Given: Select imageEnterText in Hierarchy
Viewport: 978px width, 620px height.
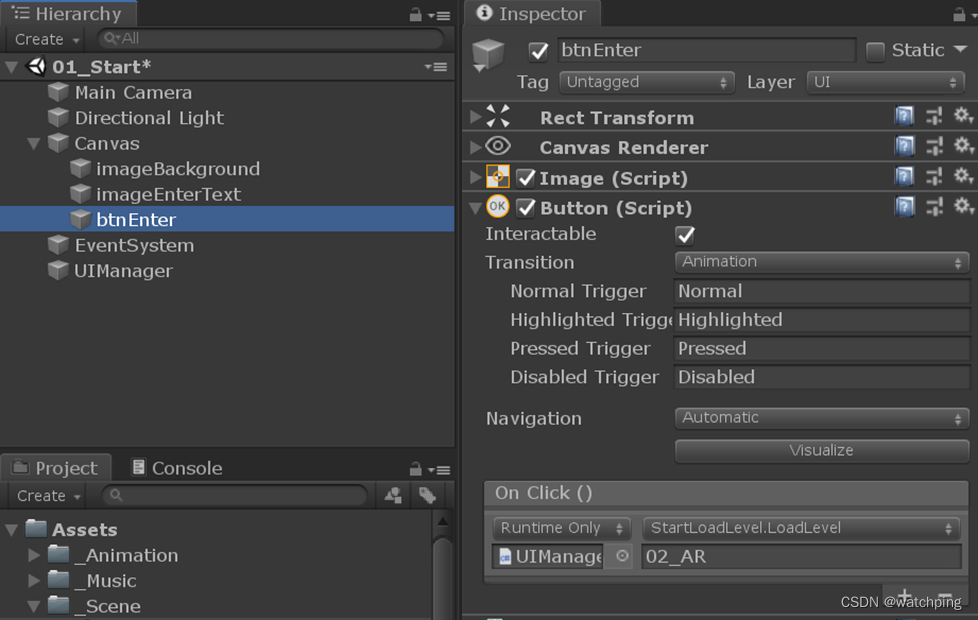Looking at the screenshot, I should 168,194.
